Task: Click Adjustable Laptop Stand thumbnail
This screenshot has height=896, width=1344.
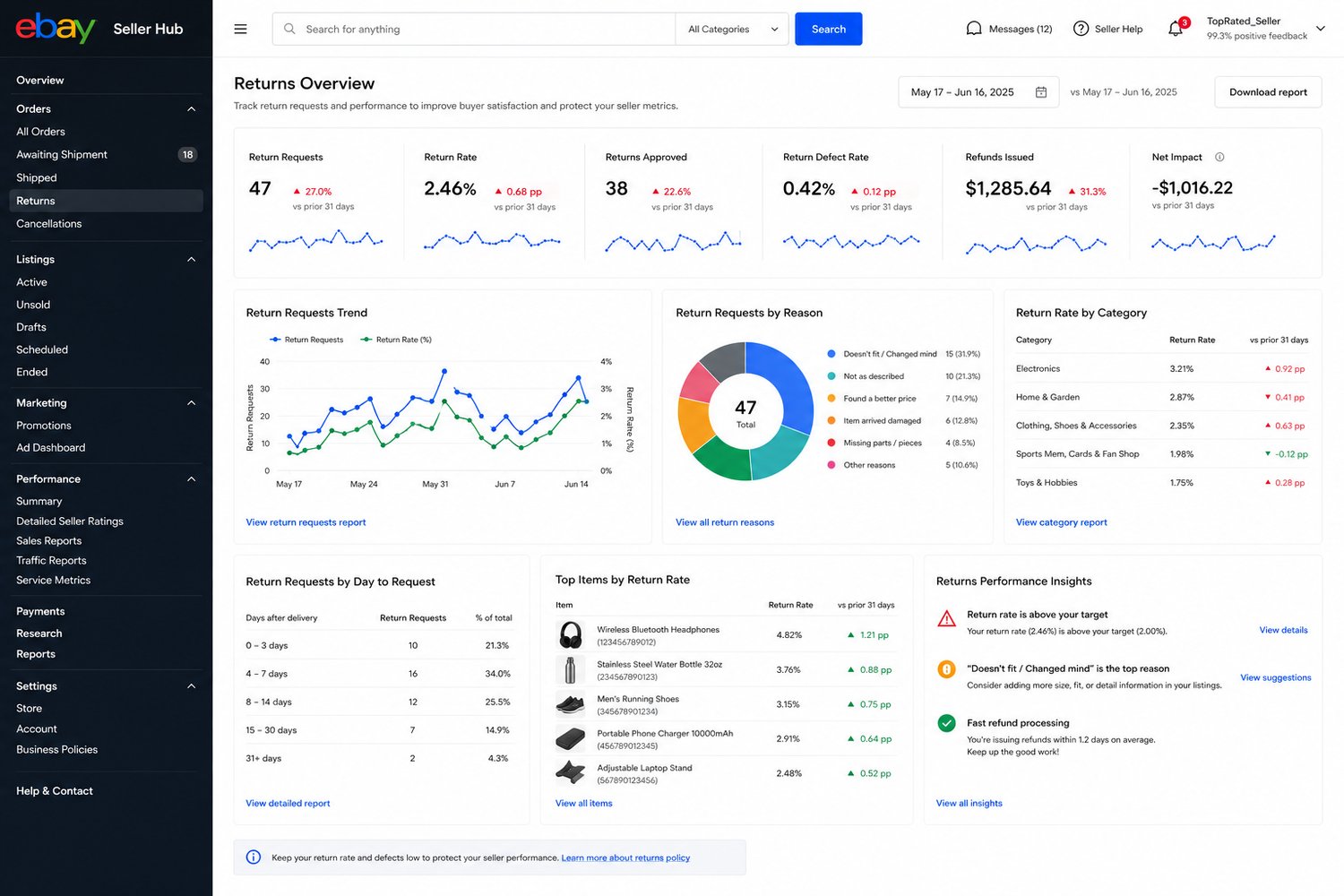Action: click(x=571, y=773)
